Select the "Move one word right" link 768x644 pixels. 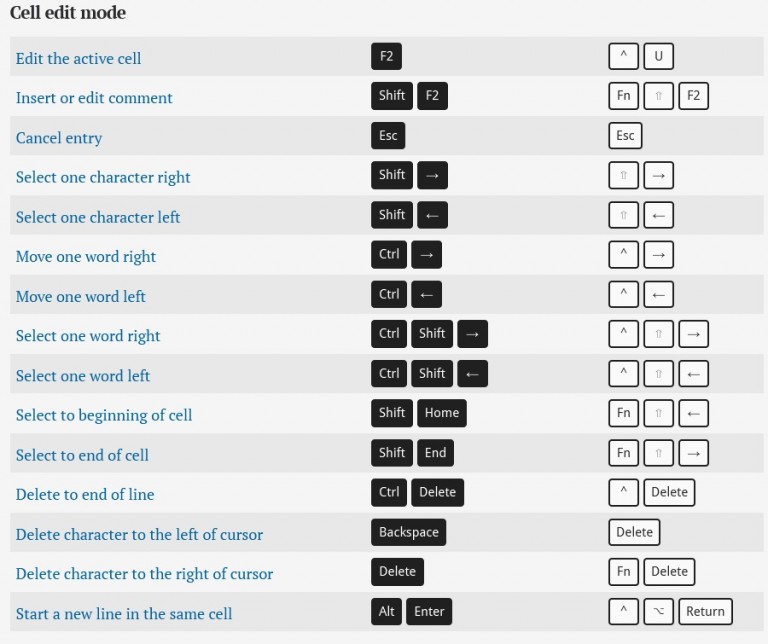[86, 257]
